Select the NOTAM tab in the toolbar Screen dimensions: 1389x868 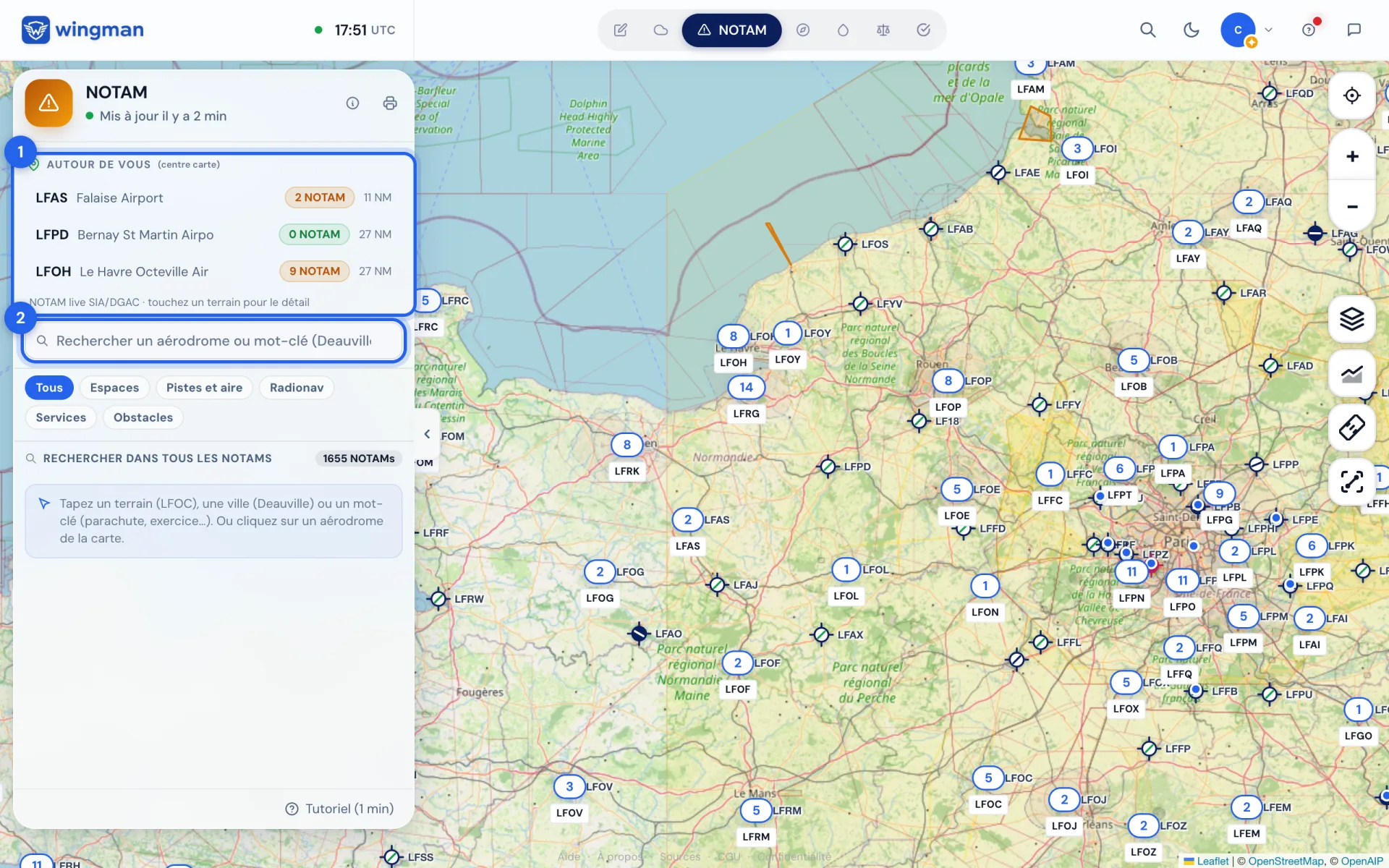coord(731,30)
